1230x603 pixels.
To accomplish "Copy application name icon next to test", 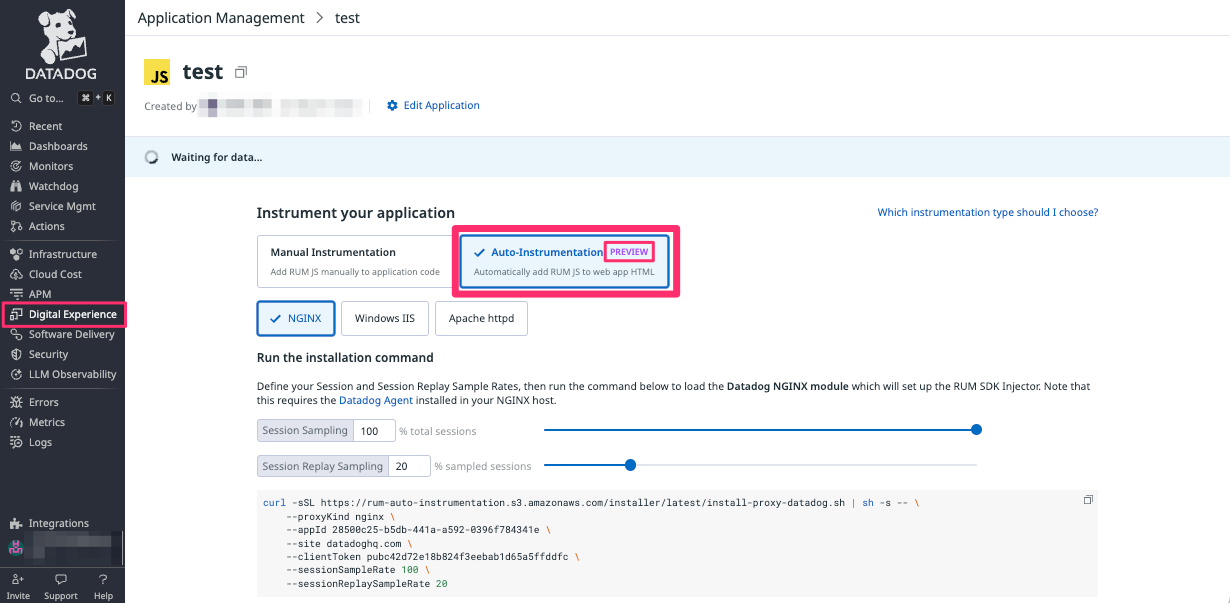I will click(x=240, y=73).
